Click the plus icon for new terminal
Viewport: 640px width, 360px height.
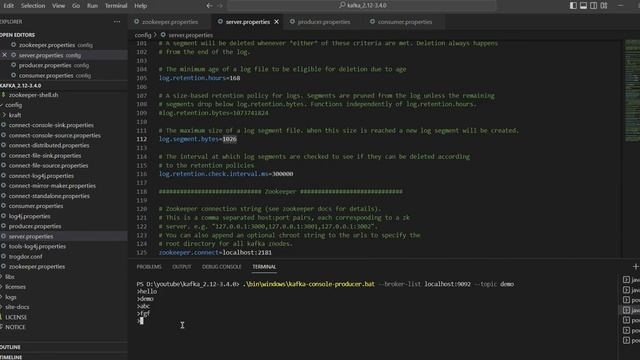click(636, 267)
